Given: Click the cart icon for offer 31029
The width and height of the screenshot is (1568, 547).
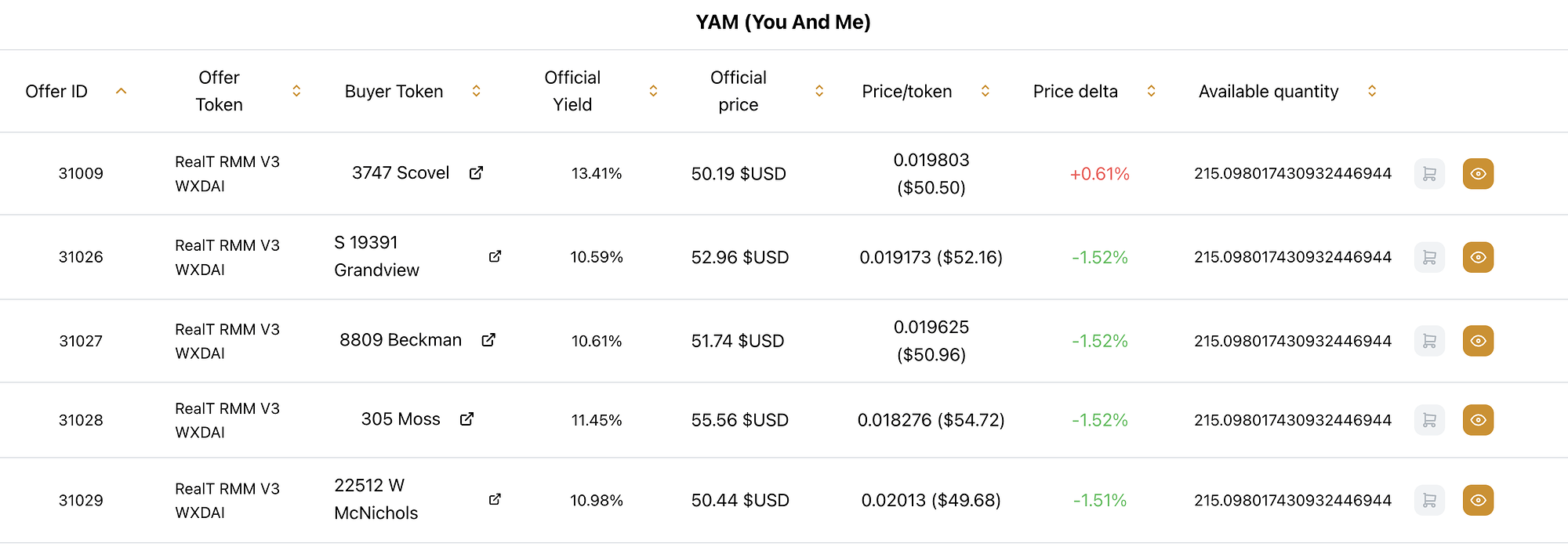Looking at the screenshot, I should pyautogui.click(x=1429, y=500).
